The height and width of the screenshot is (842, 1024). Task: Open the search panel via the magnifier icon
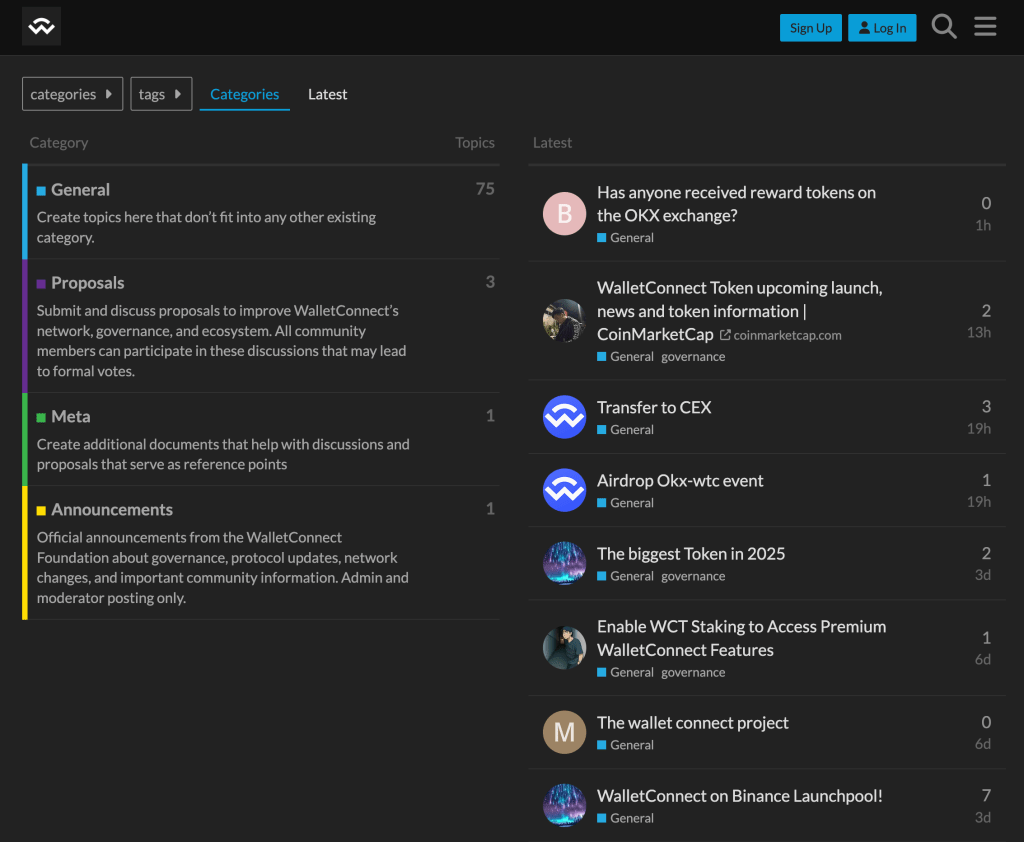point(943,26)
